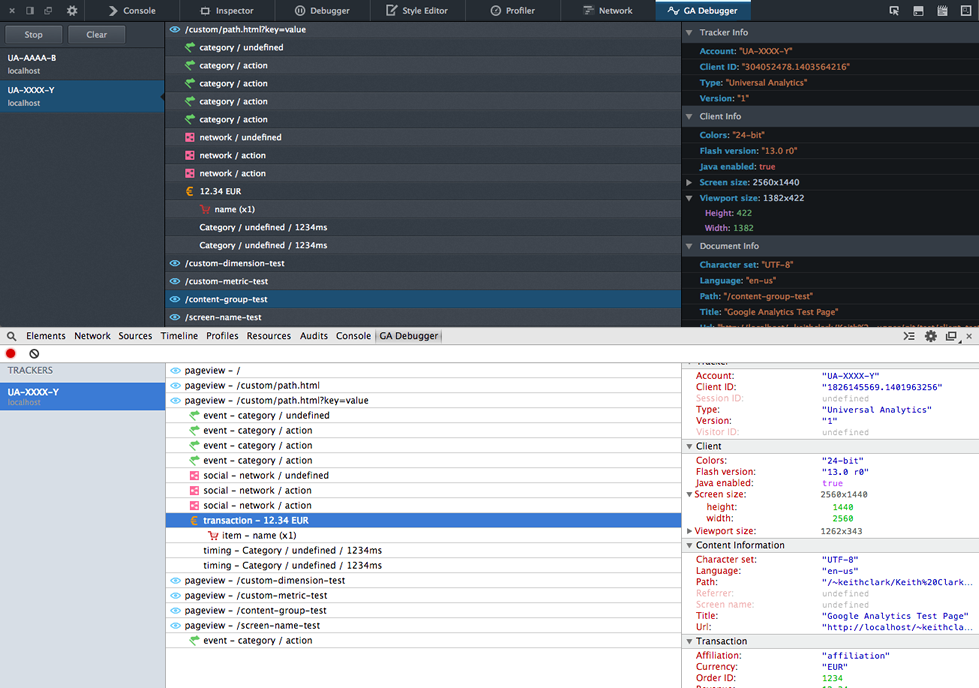
Task: Select tracker UA-XXXX-Y in dark sidebar
Action: [x=82, y=96]
